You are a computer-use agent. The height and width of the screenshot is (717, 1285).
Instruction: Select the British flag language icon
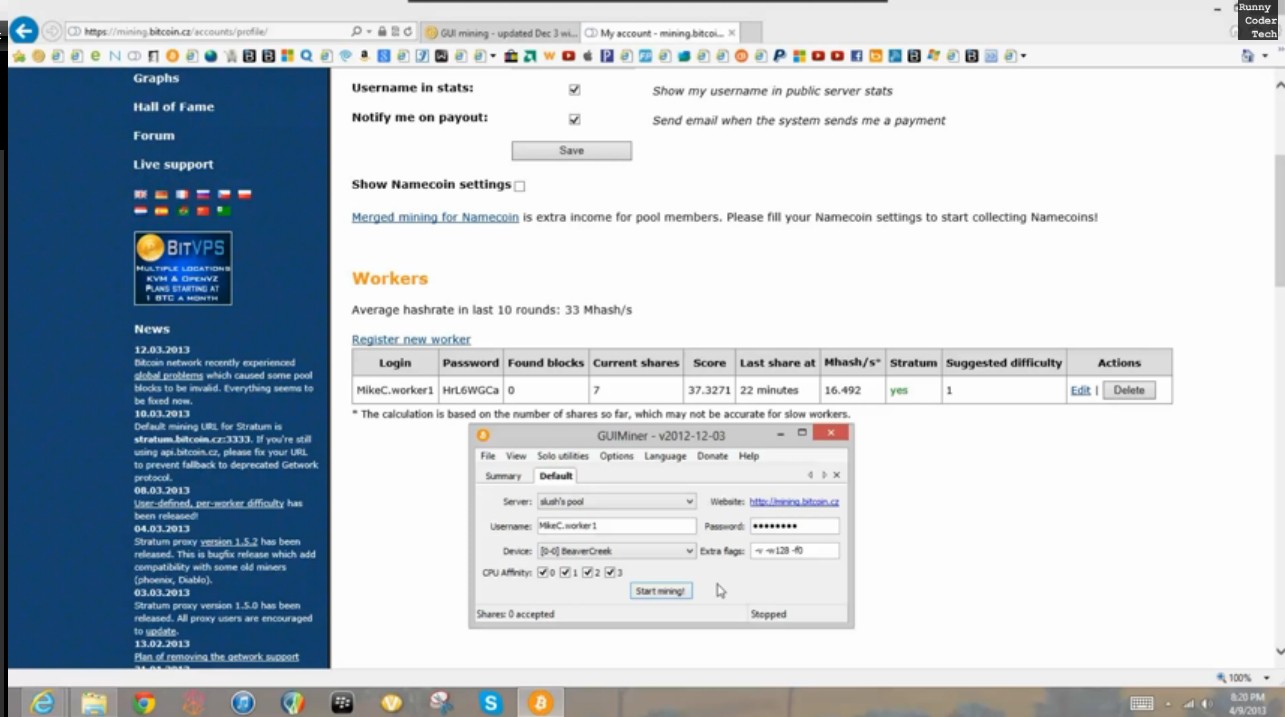140,195
